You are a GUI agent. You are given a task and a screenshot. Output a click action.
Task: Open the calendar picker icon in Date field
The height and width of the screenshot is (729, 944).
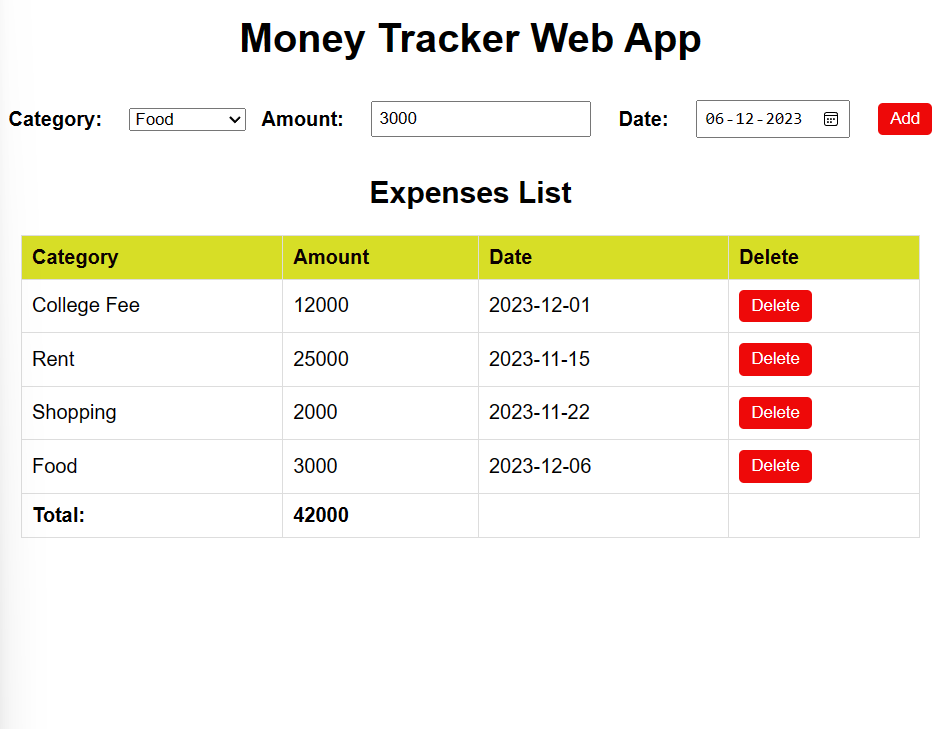[830, 119]
